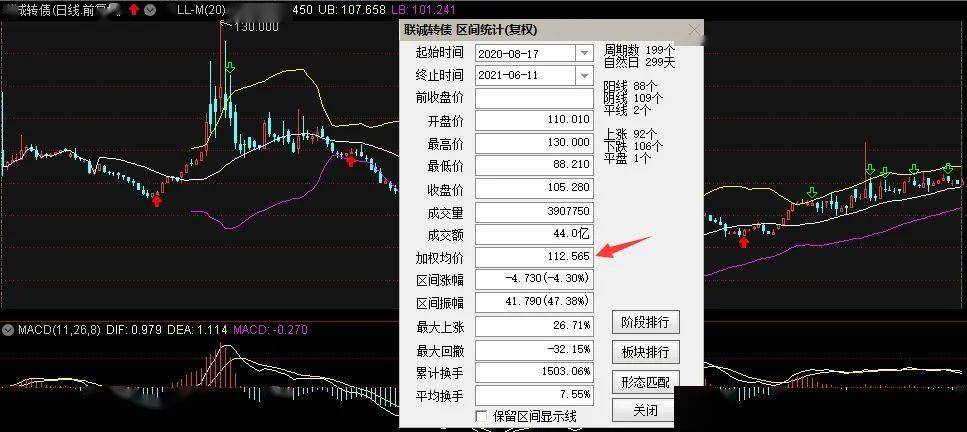This screenshot has width=967, height=432.
Task: Open the 起始时间 date dropdown
Action: (x=584, y=52)
